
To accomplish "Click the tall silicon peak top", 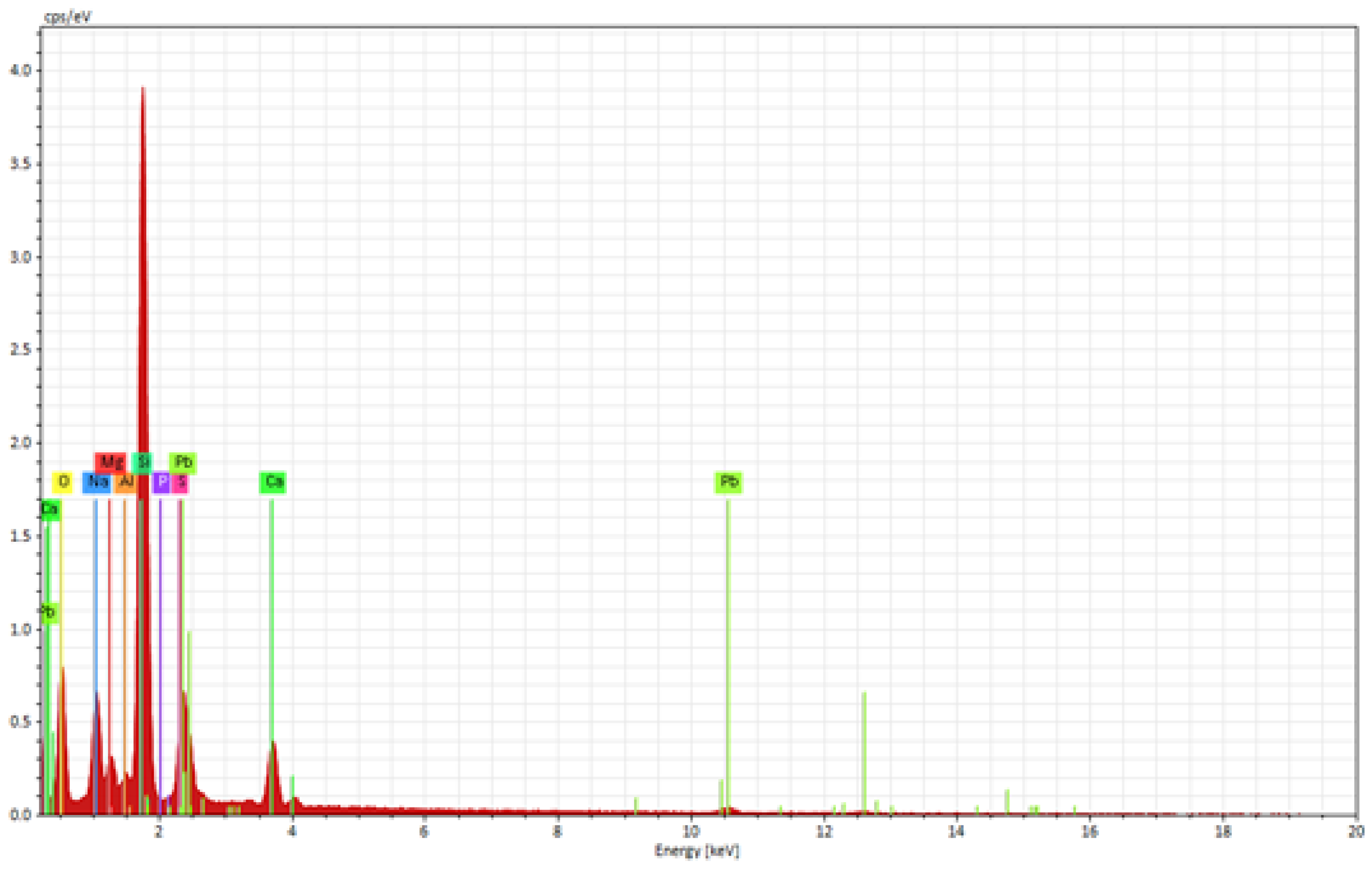I will coord(143,90).
